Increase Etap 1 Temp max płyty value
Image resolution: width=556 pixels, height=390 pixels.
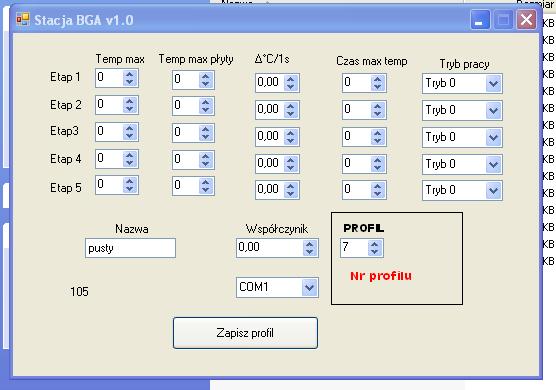(x=206, y=76)
